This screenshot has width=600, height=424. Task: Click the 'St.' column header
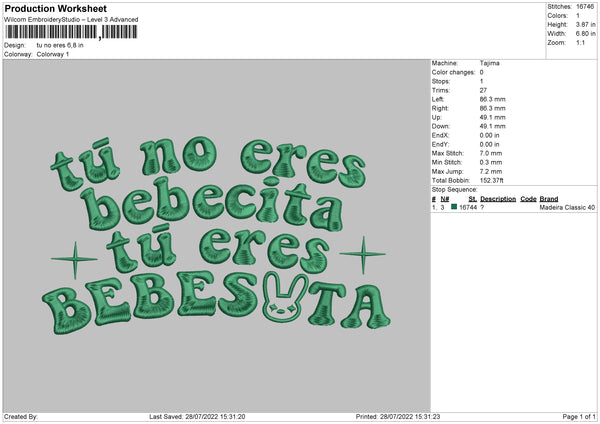(x=473, y=199)
